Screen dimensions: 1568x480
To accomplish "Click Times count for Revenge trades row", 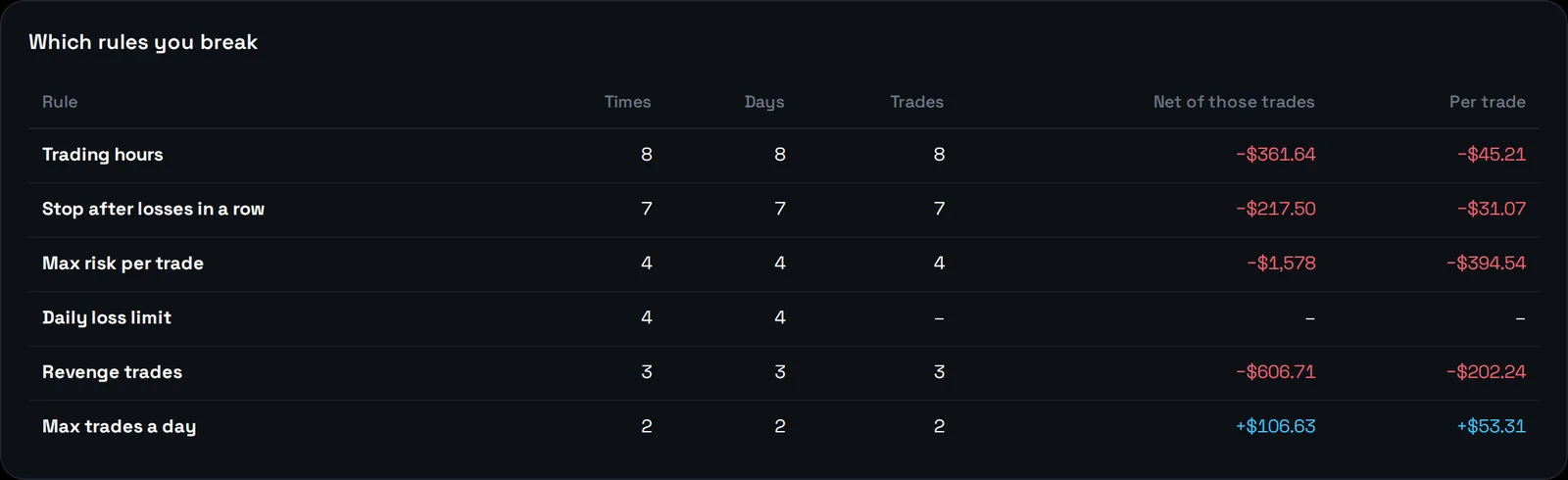I will (x=646, y=372).
